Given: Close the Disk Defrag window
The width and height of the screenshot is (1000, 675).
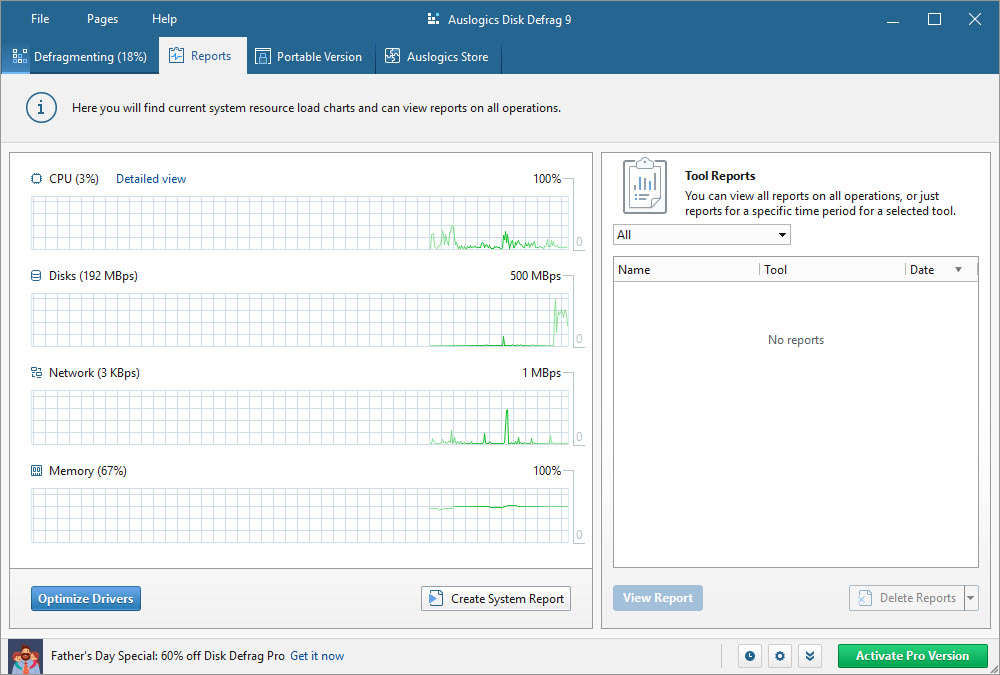Looking at the screenshot, I should pos(974,20).
